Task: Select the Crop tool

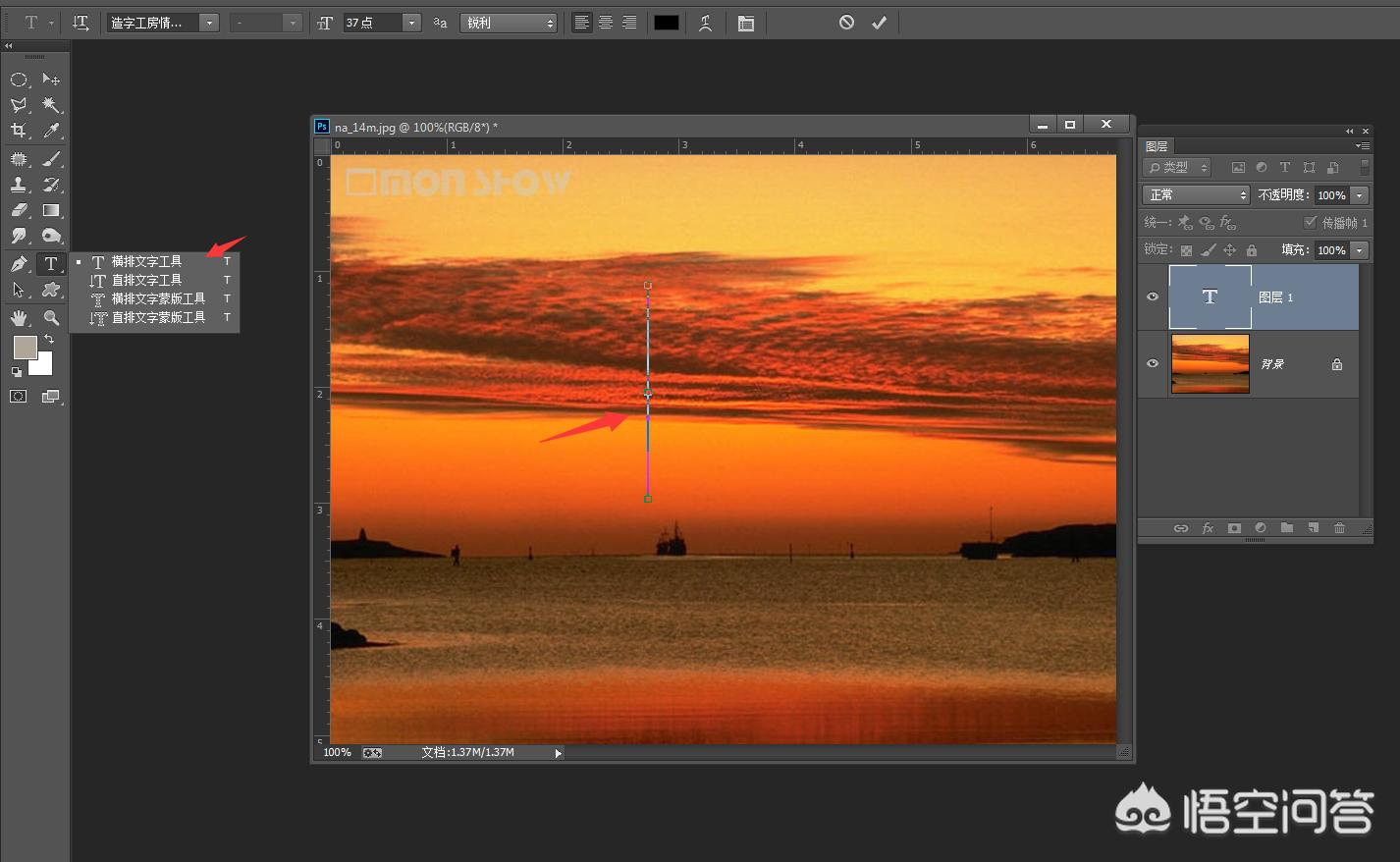Action: point(19,131)
